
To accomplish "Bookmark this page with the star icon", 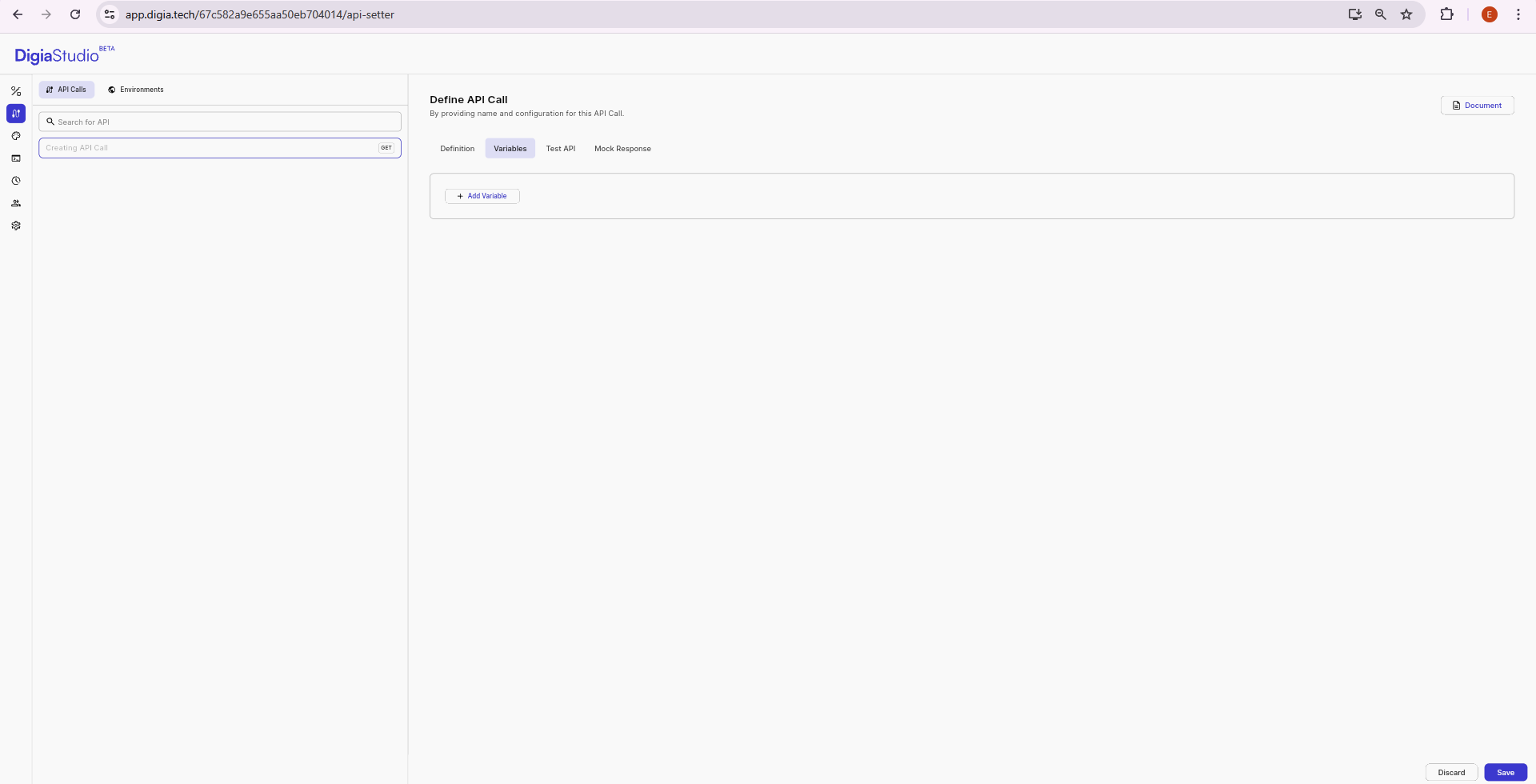I will tap(1406, 14).
